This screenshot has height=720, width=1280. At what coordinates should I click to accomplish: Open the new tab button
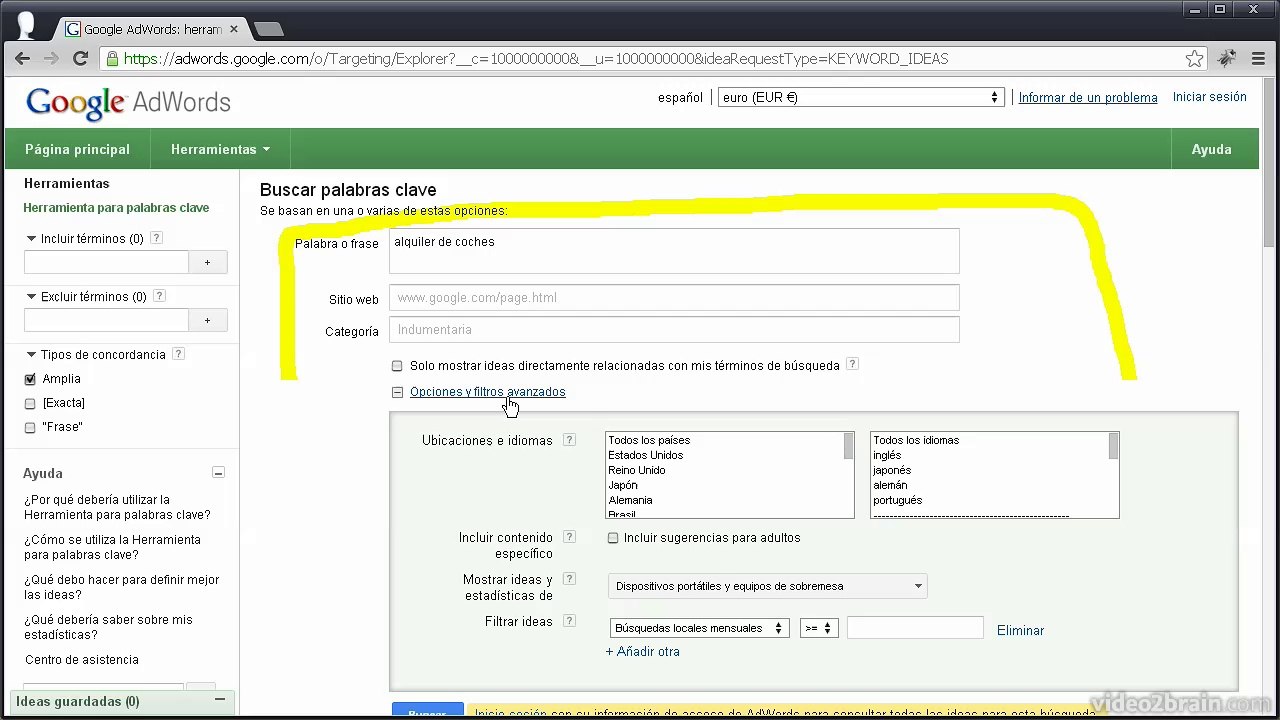[268, 29]
